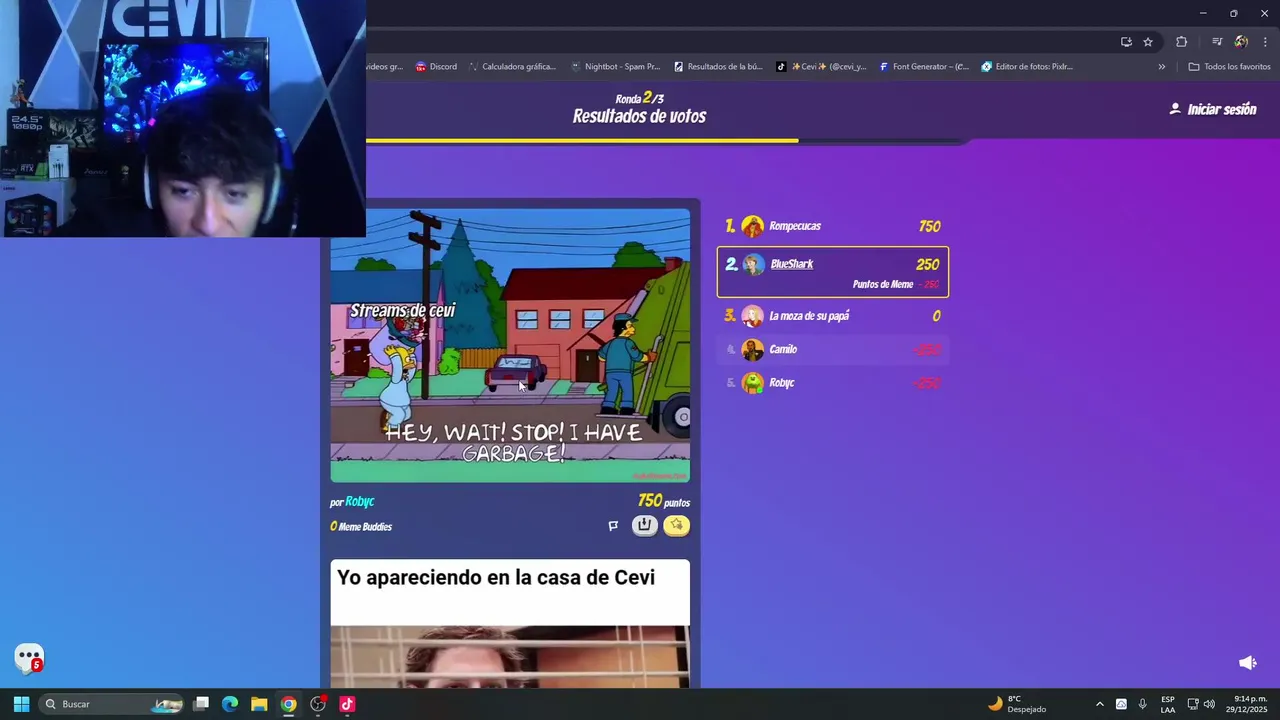Screen dimensions: 1280x720
Task: Open the Chrome three-dot menu
Action: click(1265, 42)
